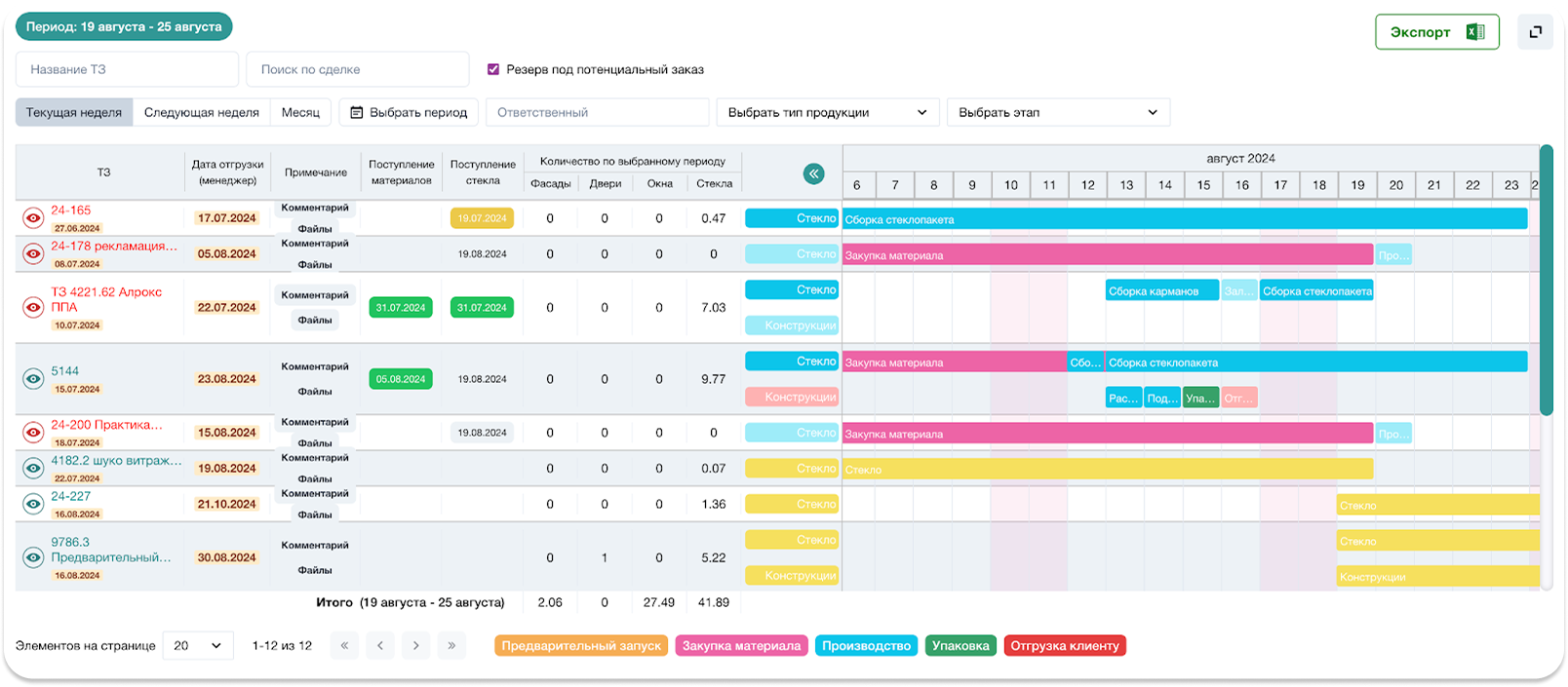Toggle eye icon for order 5144

click(33, 379)
